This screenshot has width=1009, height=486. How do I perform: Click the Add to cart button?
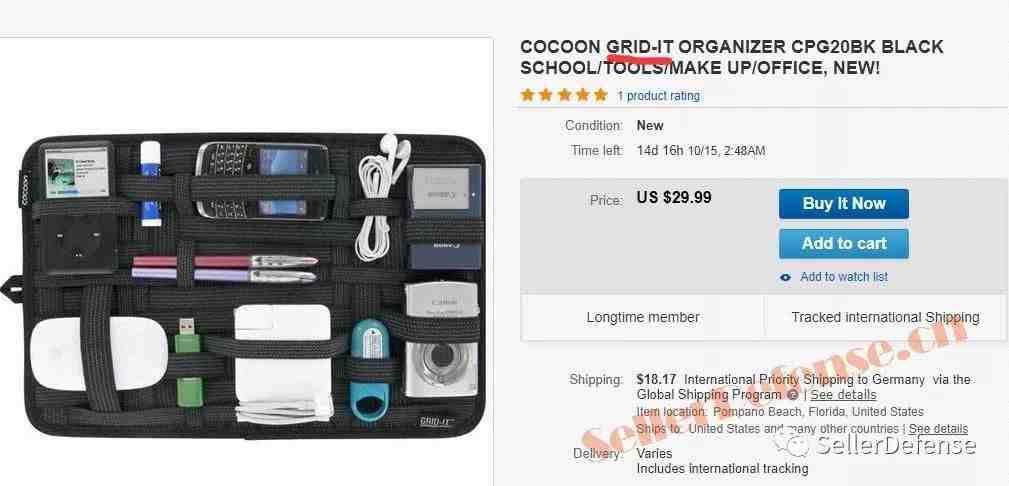point(844,244)
